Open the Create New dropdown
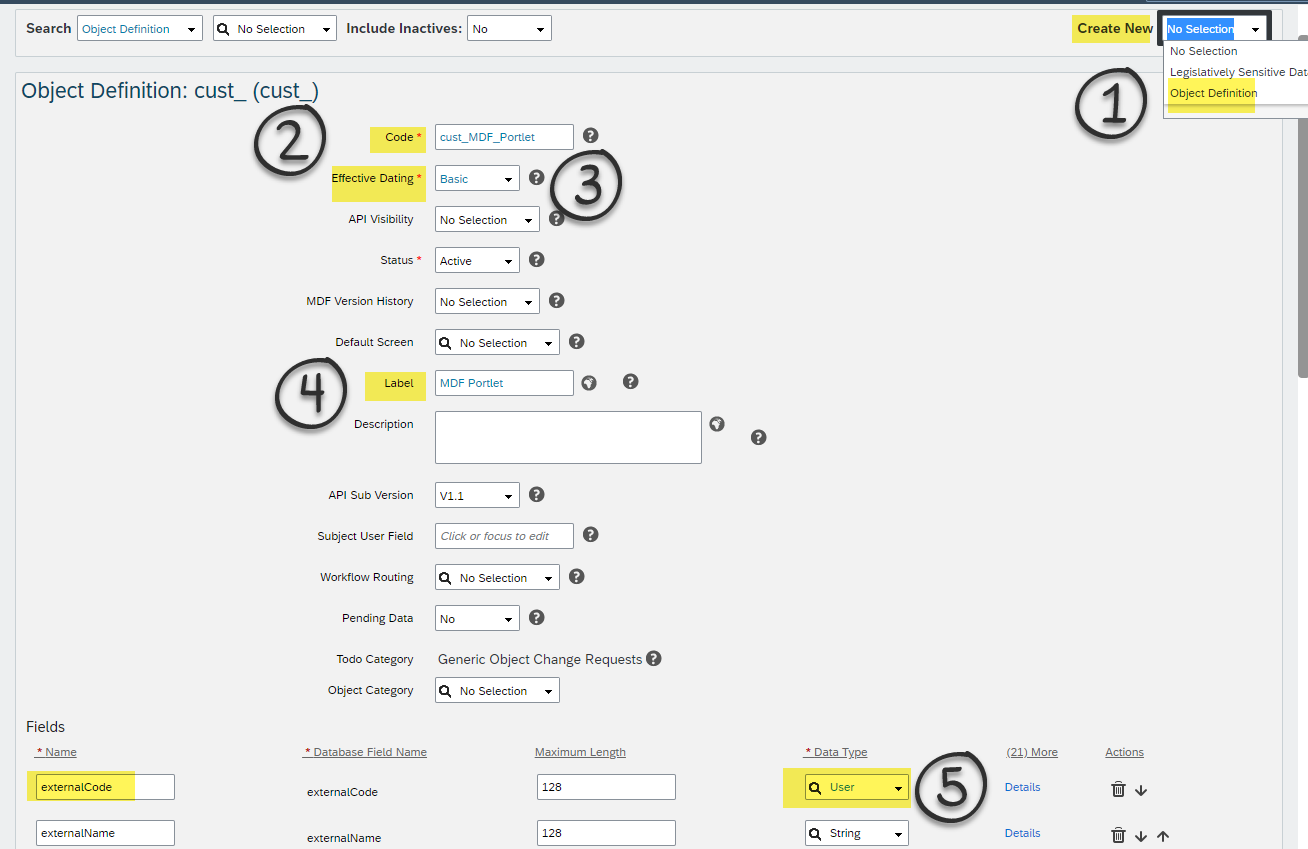This screenshot has height=849, width=1308. (1215, 29)
